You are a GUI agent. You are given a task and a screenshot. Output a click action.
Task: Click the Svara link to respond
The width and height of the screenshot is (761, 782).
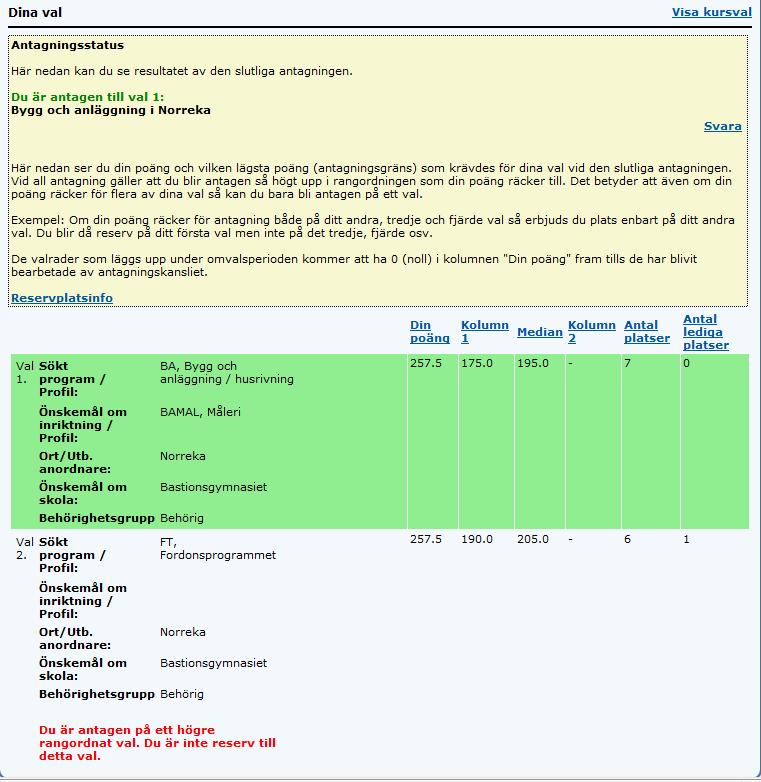(723, 126)
